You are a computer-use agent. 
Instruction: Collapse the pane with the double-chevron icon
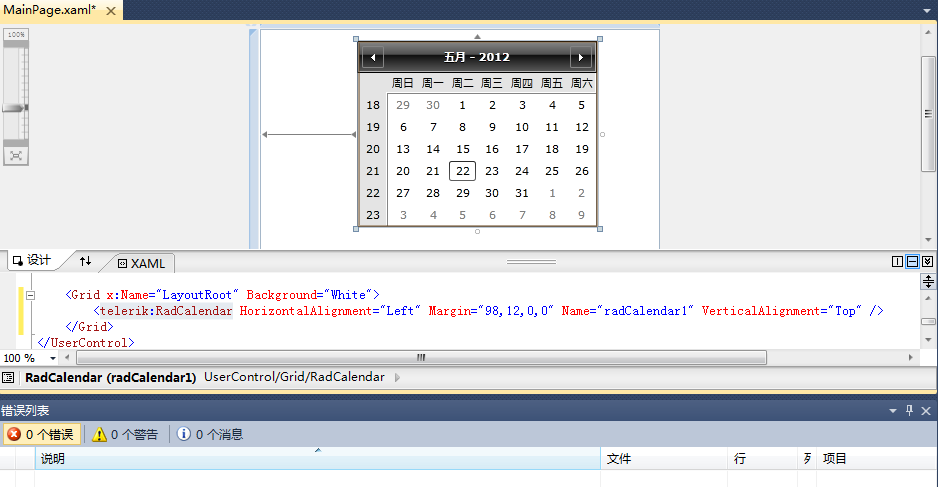pos(927,261)
